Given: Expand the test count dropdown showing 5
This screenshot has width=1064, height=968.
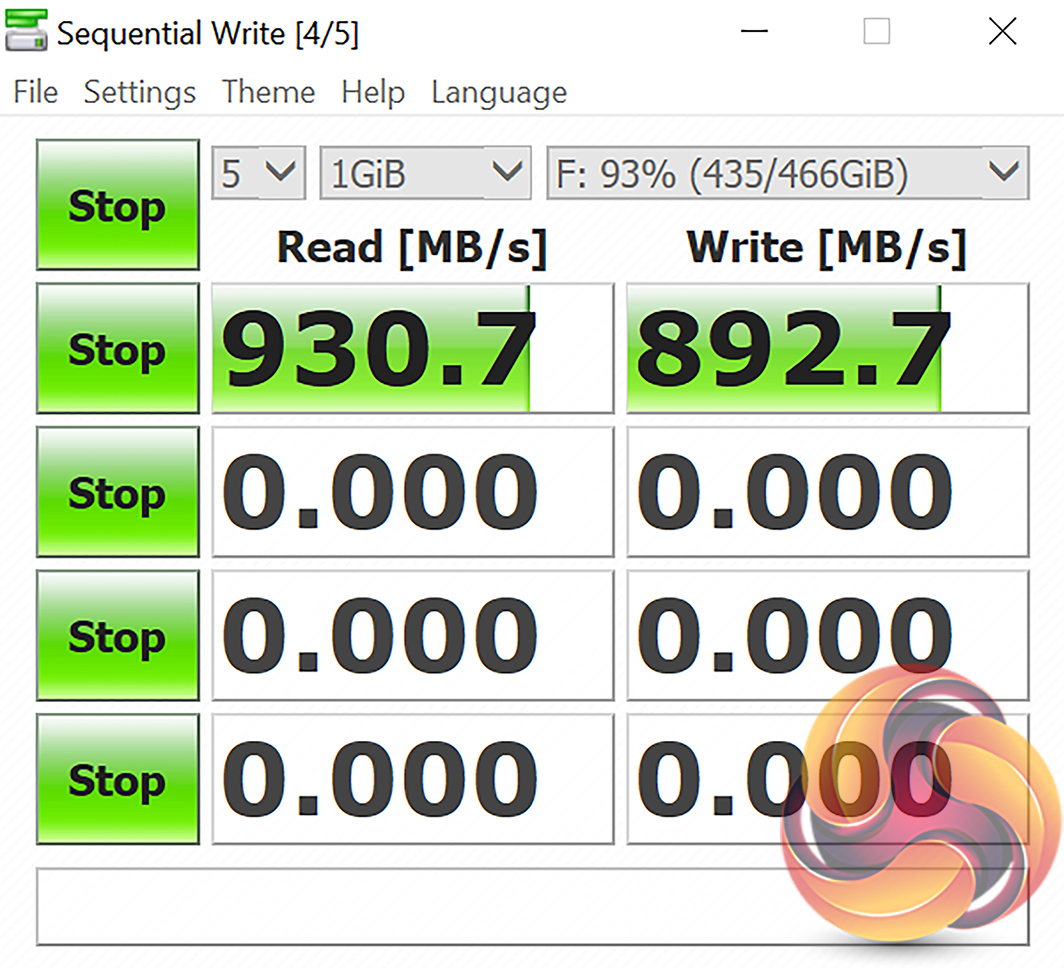Looking at the screenshot, I should (x=258, y=174).
